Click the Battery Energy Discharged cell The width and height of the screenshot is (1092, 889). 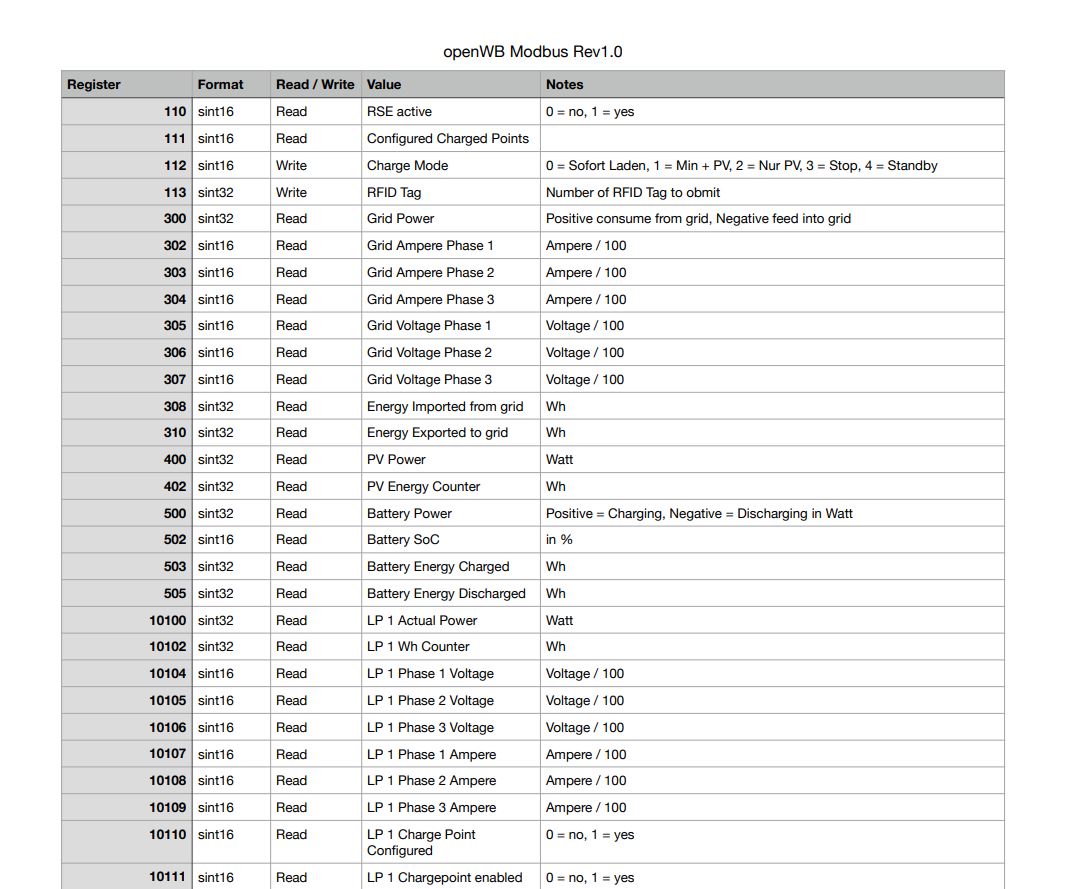click(451, 594)
